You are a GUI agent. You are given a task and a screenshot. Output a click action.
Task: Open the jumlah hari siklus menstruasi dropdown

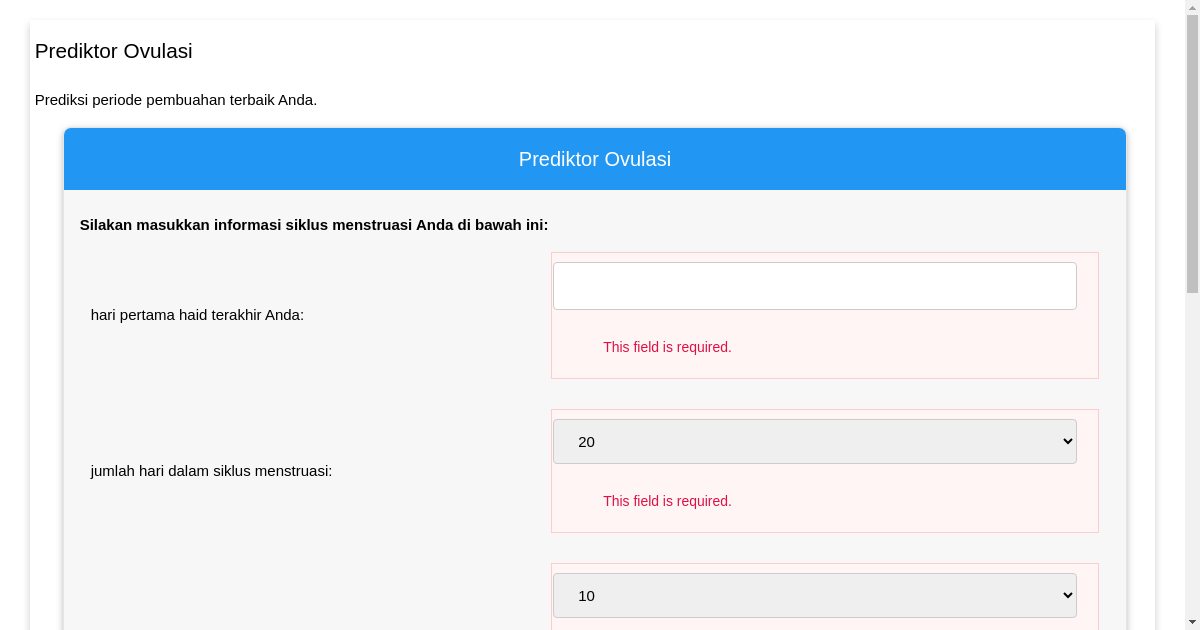click(814, 441)
